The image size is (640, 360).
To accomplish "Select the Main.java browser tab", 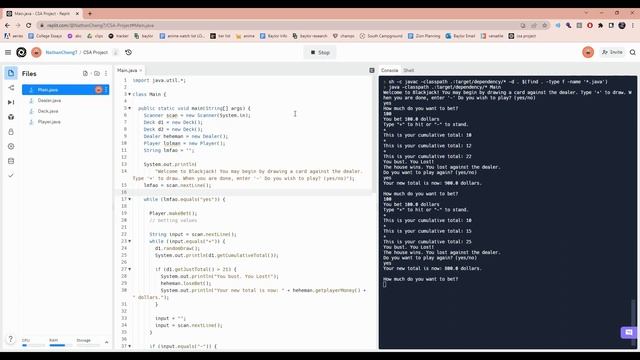I will click(42, 13).
